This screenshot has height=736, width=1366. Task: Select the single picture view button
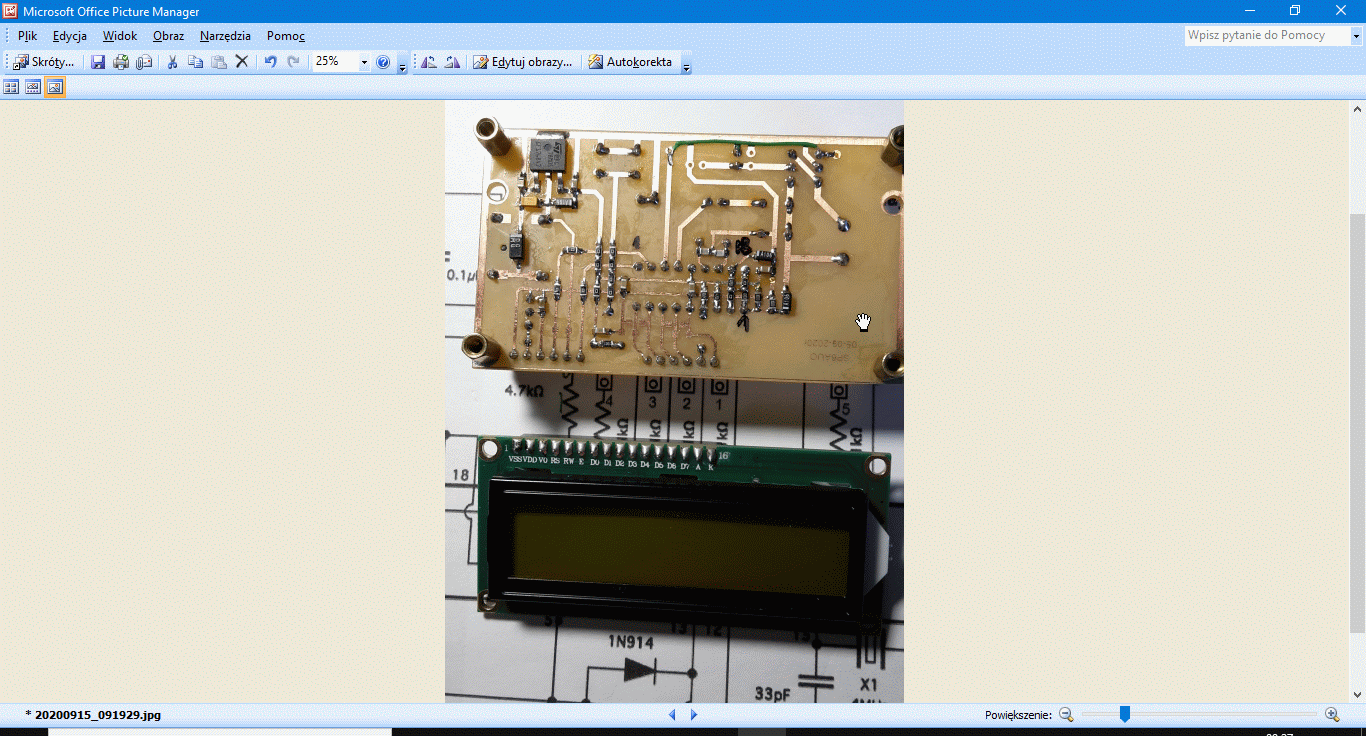pos(55,87)
